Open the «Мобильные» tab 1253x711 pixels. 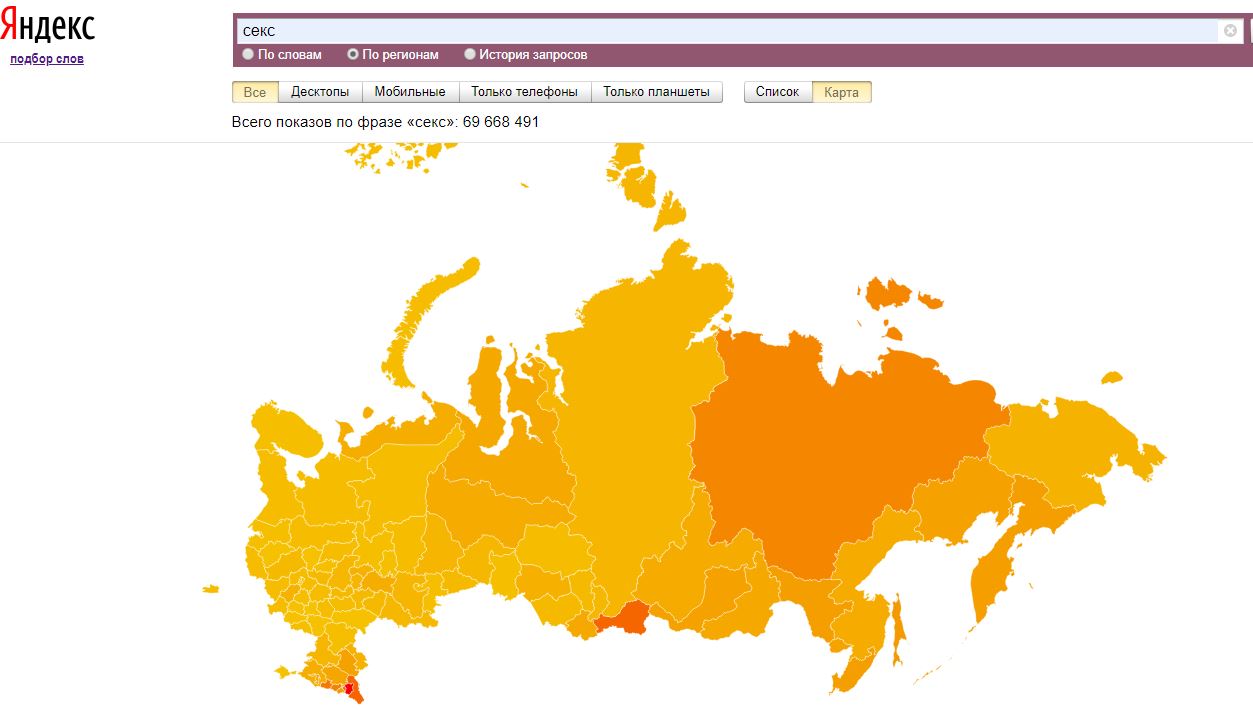[x=410, y=92]
